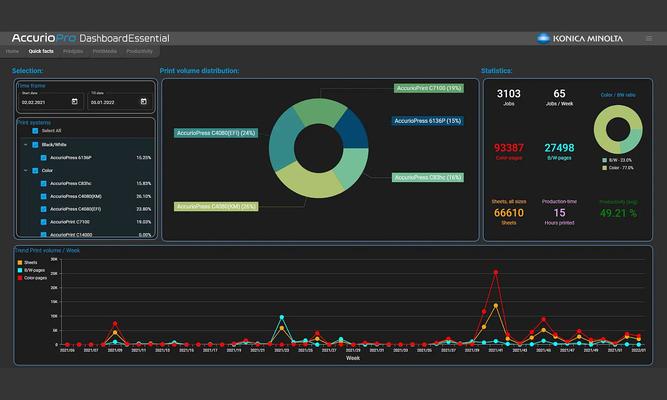
Task: Click the 19.03% value for AccurioPrint C7100
Action: [144, 222]
